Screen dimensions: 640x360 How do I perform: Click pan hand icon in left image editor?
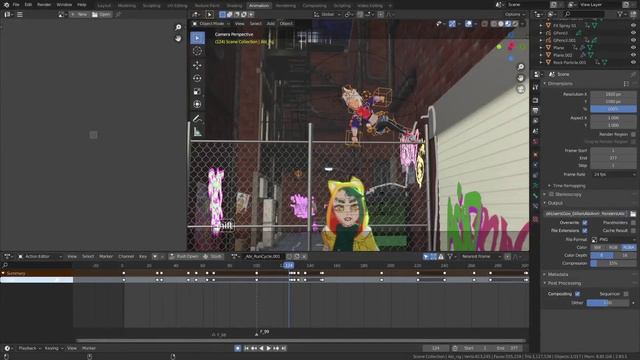[178, 38]
